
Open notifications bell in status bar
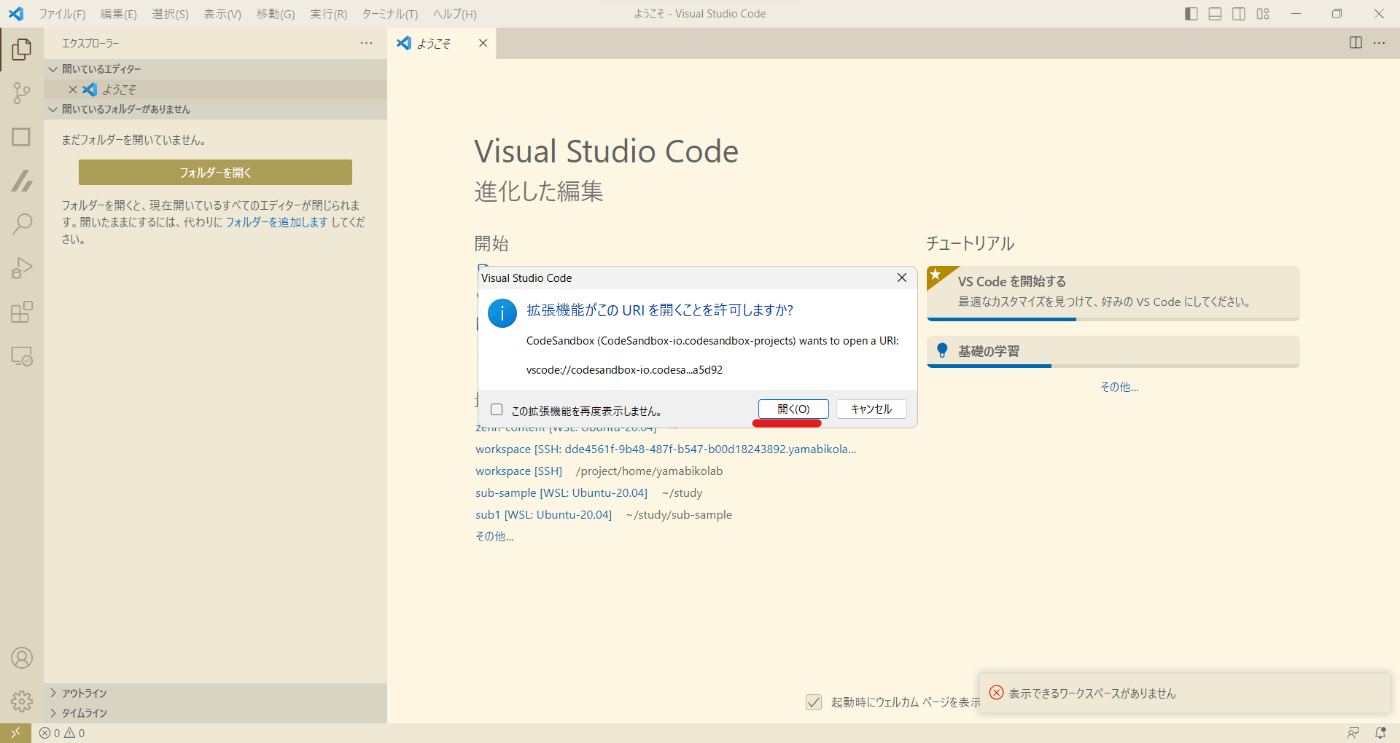[1381, 733]
